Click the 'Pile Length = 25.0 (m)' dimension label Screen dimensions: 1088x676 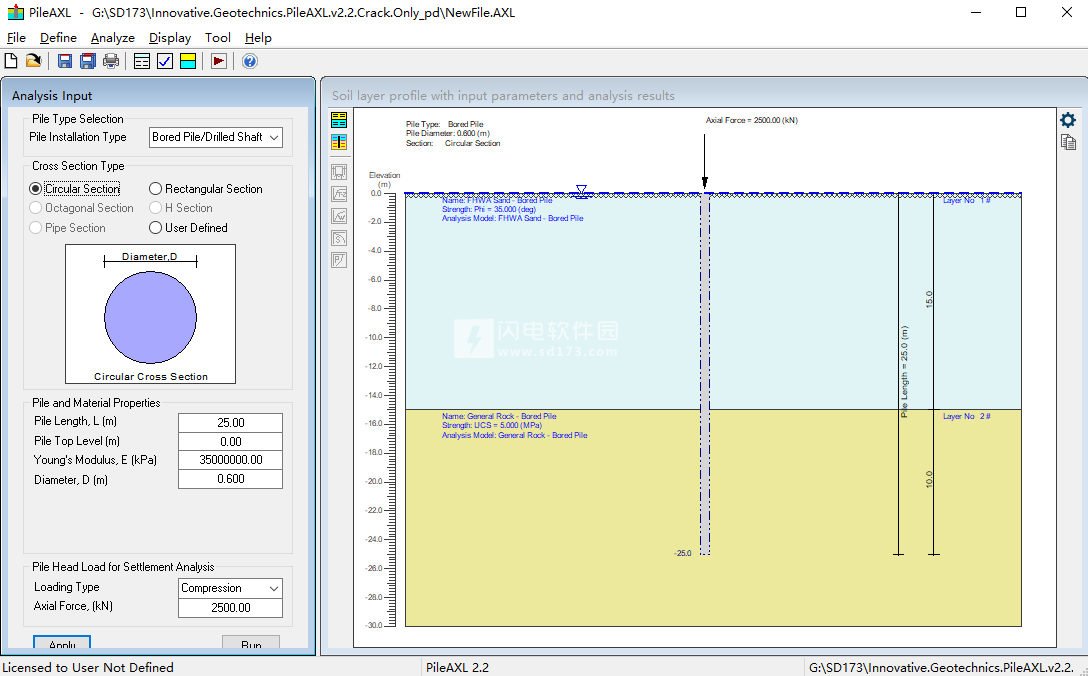[x=904, y=371]
